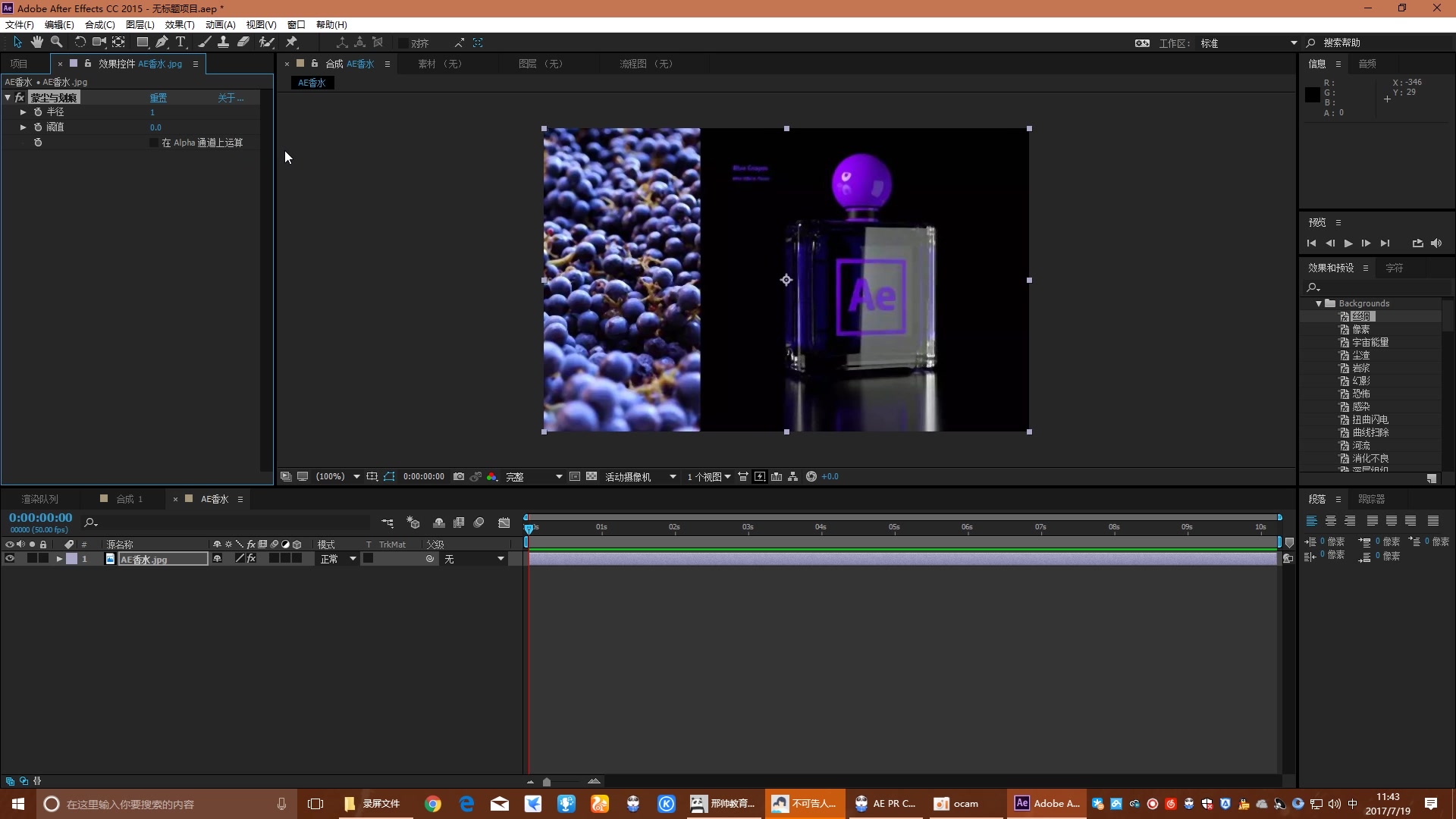
Task: Enable the Alpha channel operation checkbox
Action: point(154,143)
